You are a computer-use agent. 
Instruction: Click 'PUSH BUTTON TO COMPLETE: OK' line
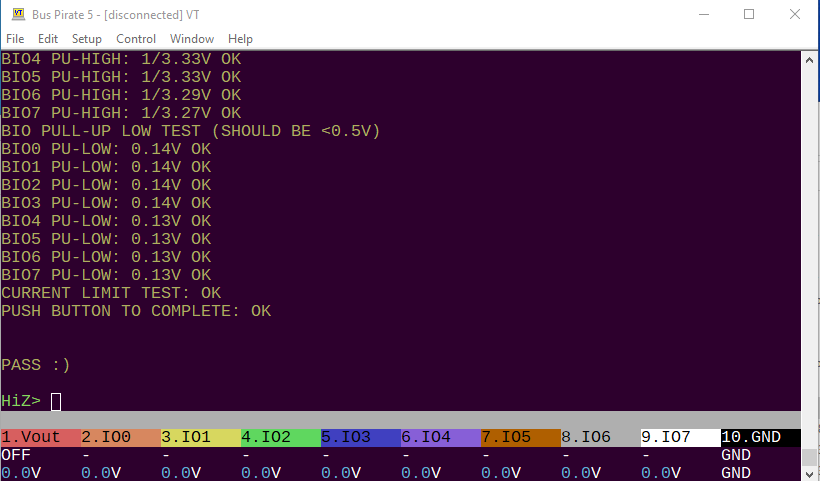pyautogui.click(x=136, y=311)
